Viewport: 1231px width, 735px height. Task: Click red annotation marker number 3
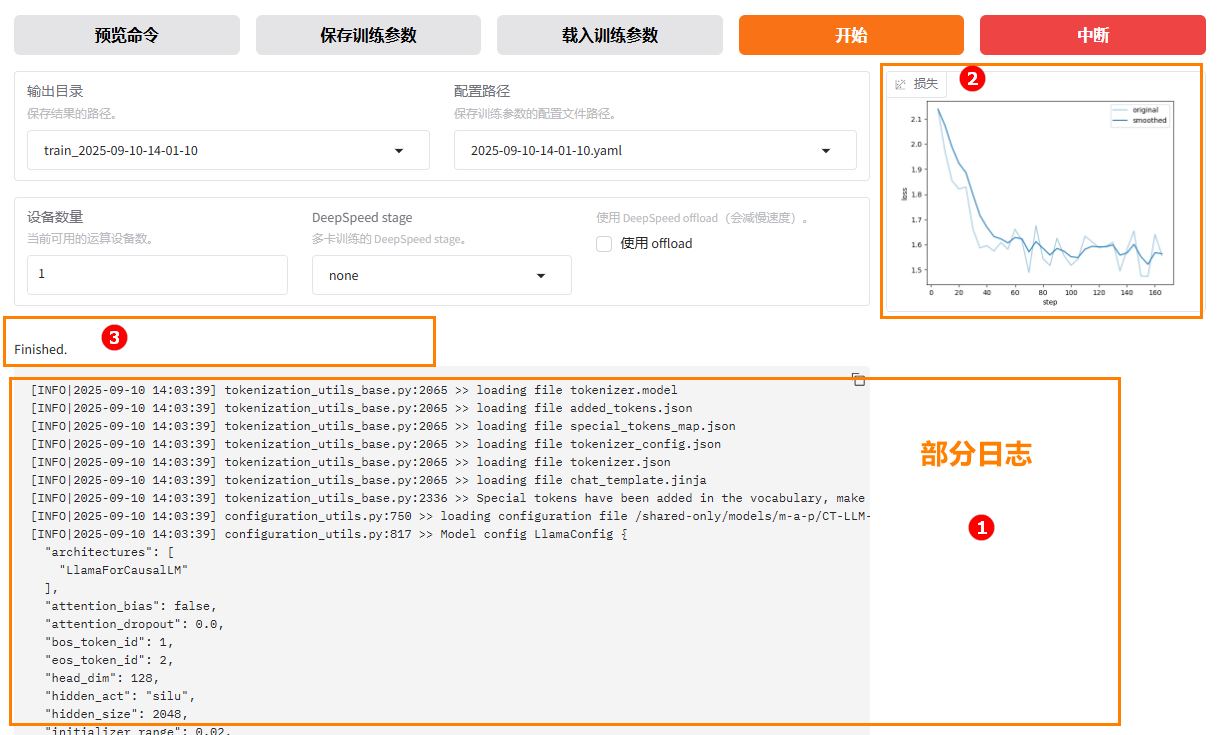click(114, 338)
